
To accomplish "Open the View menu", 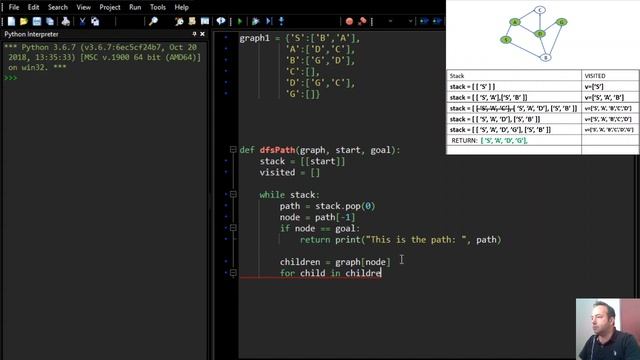I will (84, 7).
